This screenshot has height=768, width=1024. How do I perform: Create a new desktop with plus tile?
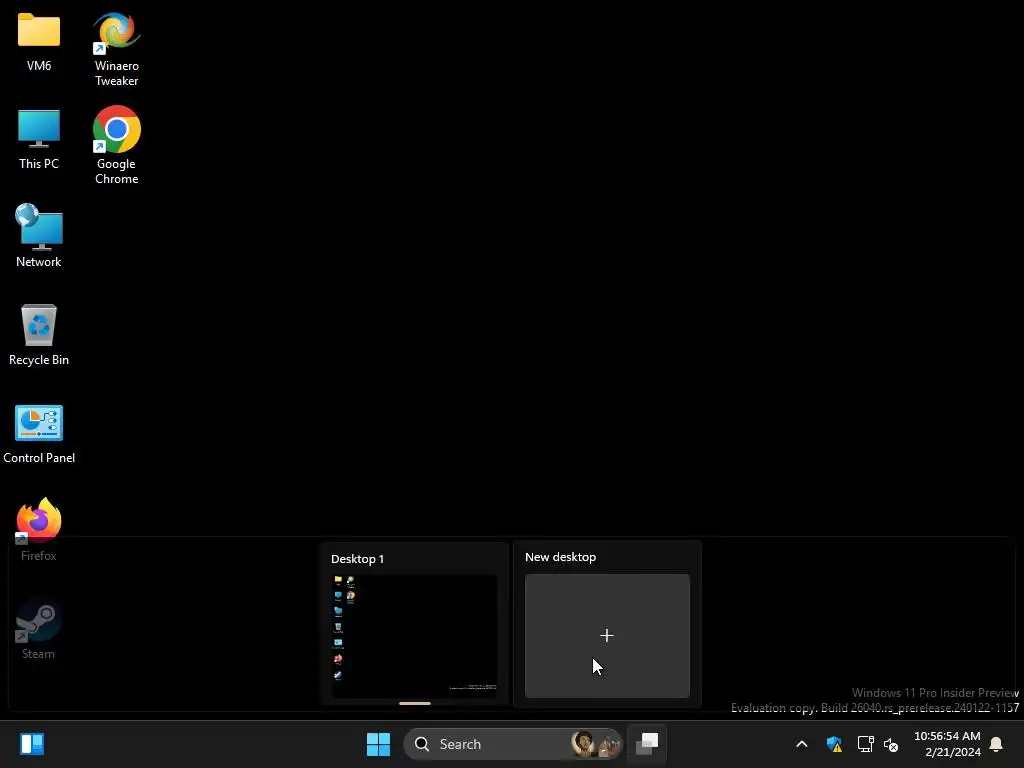coord(607,635)
